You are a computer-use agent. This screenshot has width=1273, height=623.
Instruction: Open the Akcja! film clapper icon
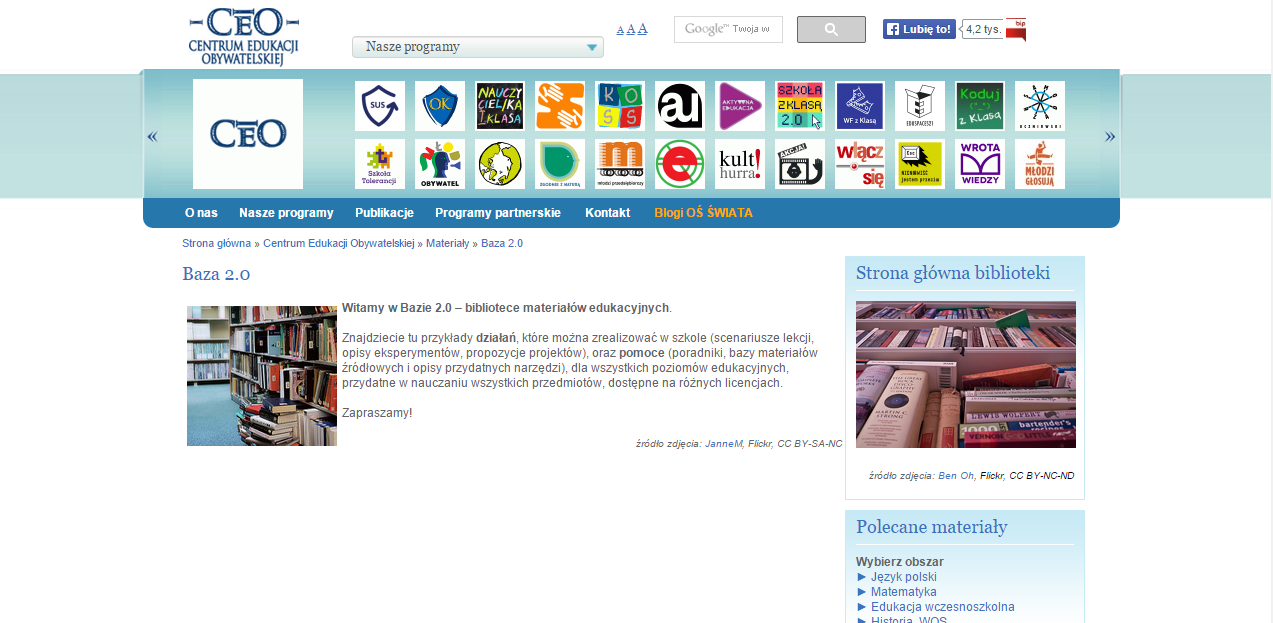click(x=800, y=164)
